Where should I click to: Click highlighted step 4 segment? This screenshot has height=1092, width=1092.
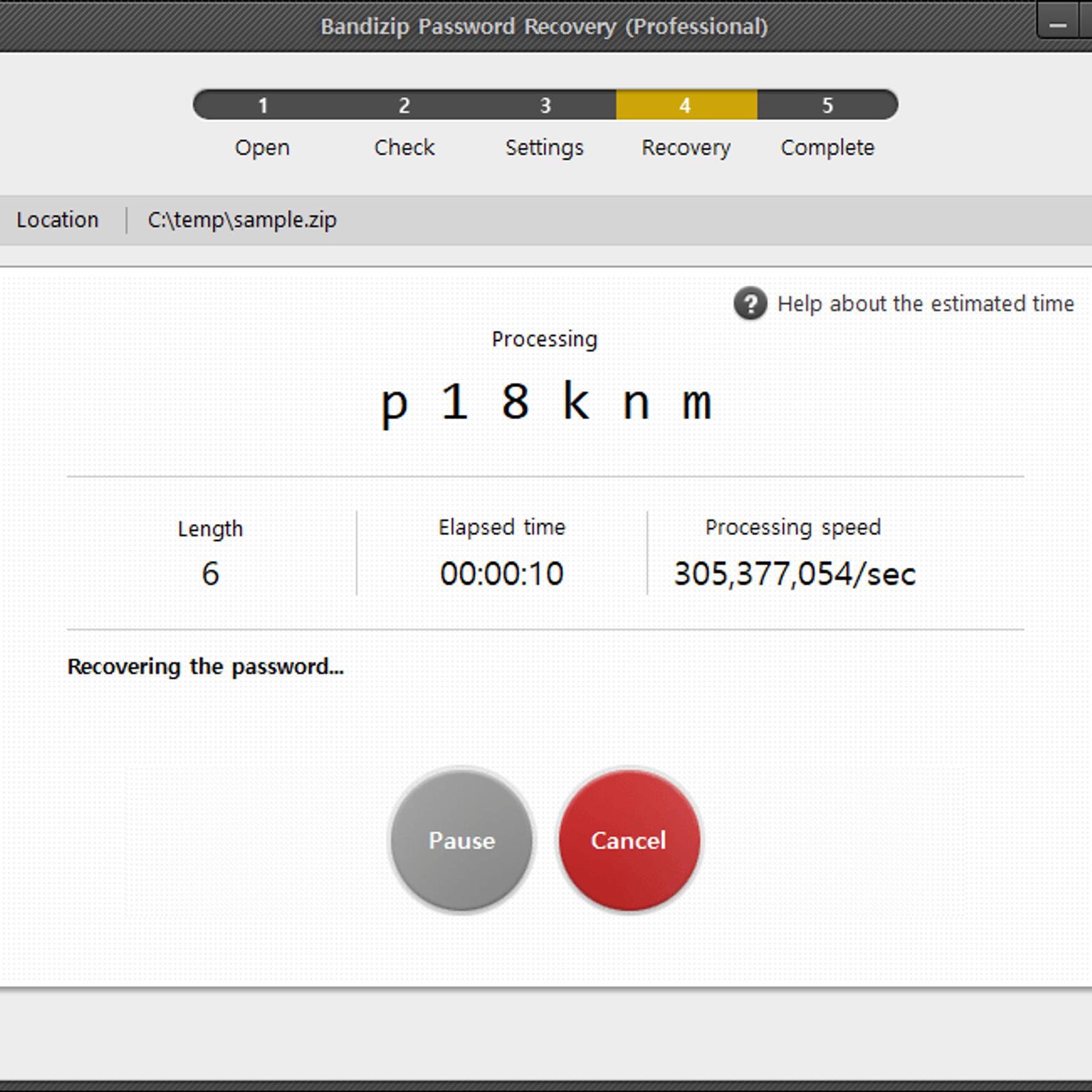[x=686, y=105]
